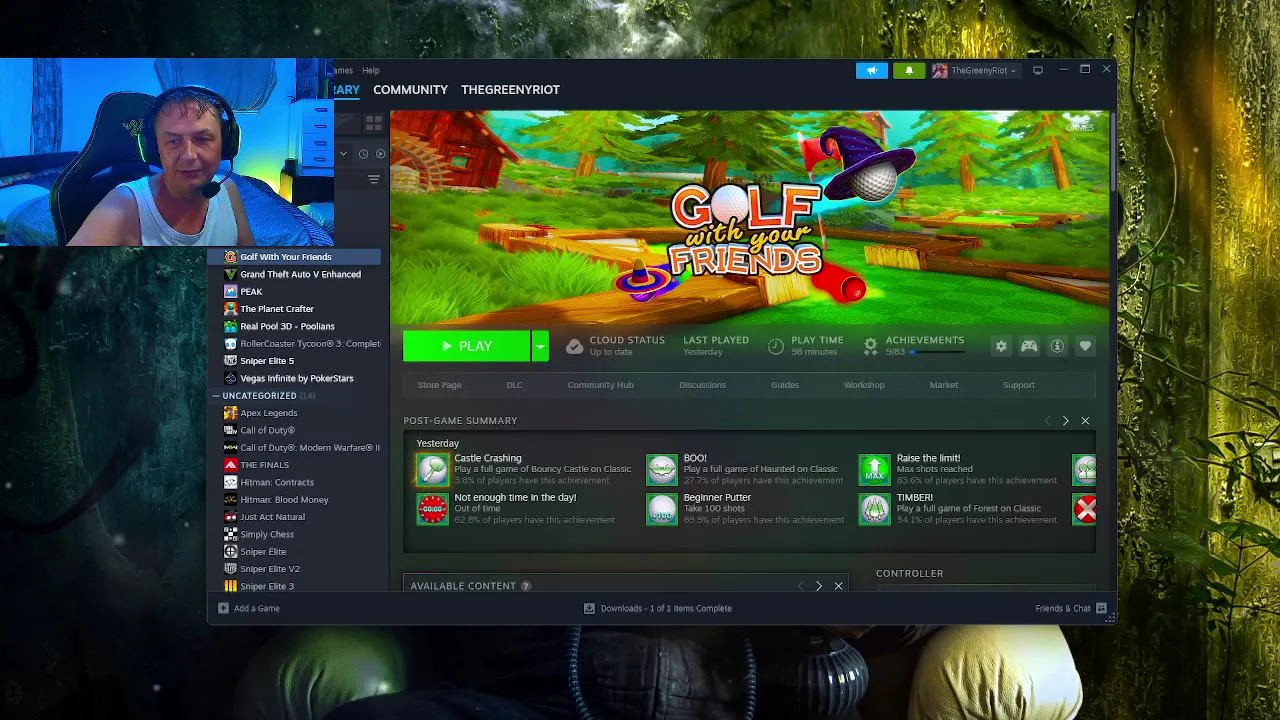This screenshot has width=1280, height=720.
Task: Select Vegas Infinite by PokerStars
Action: [295, 378]
